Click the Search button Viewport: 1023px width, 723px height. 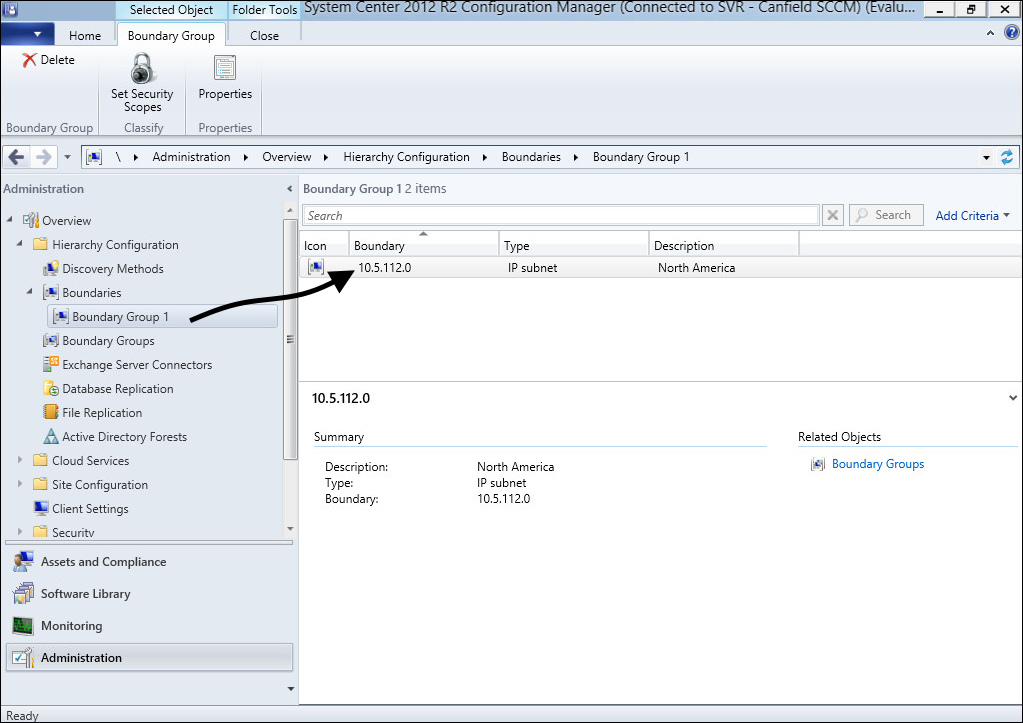point(886,215)
